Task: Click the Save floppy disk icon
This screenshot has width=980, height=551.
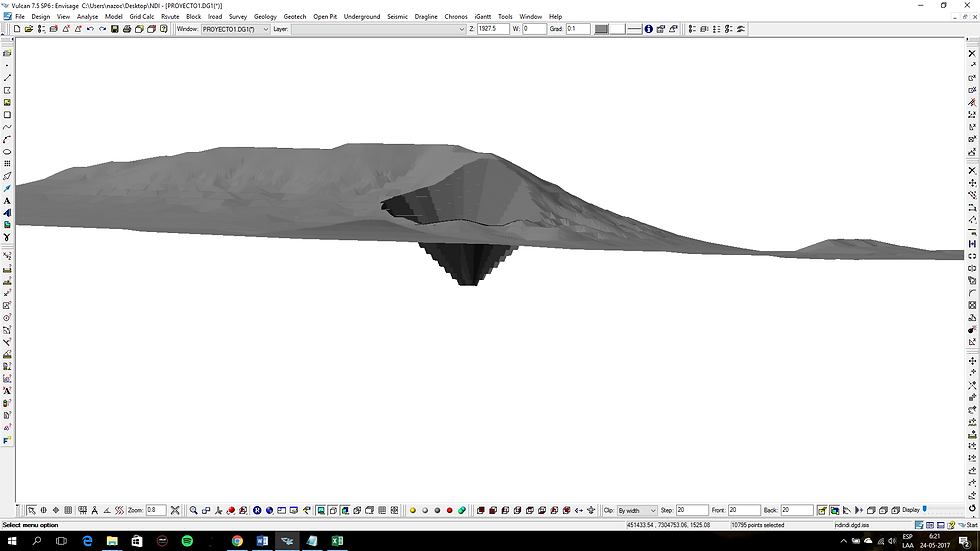Action: 114,29
